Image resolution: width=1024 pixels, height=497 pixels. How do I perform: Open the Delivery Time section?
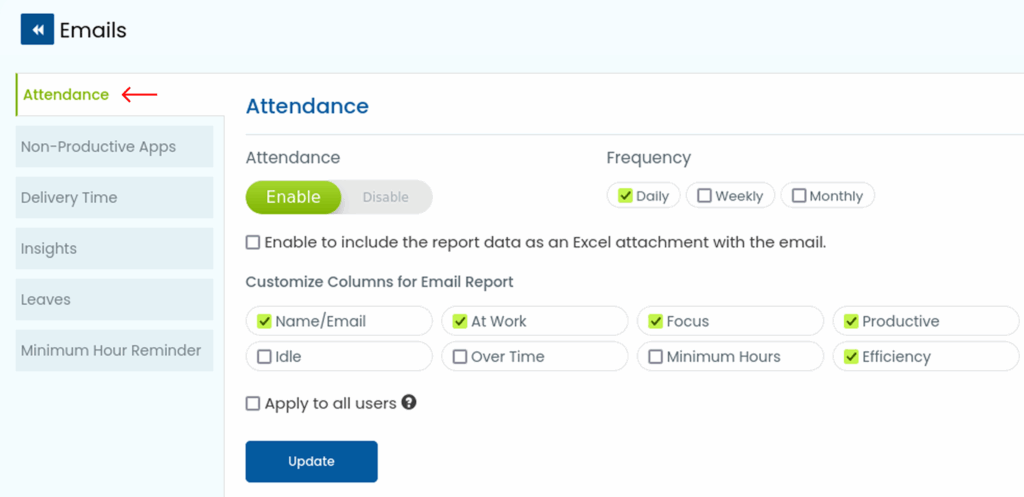(69, 198)
